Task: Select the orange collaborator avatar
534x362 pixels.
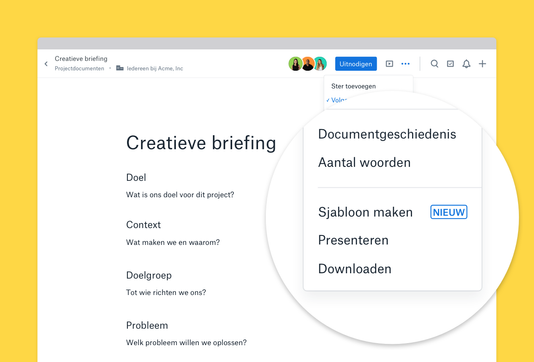Action: (308, 64)
